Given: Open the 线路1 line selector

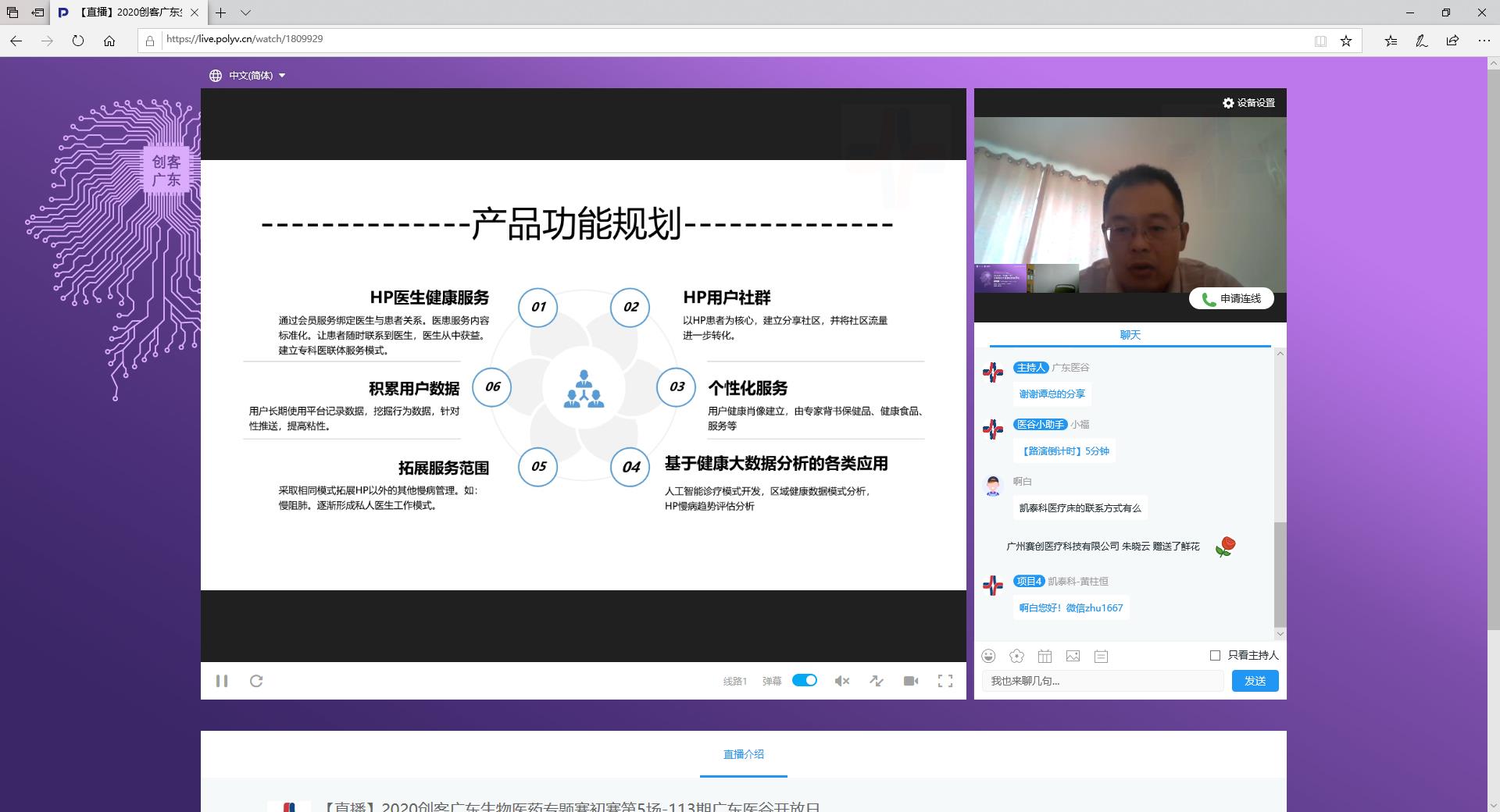Looking at the screenshot, I should coord(734,680).
